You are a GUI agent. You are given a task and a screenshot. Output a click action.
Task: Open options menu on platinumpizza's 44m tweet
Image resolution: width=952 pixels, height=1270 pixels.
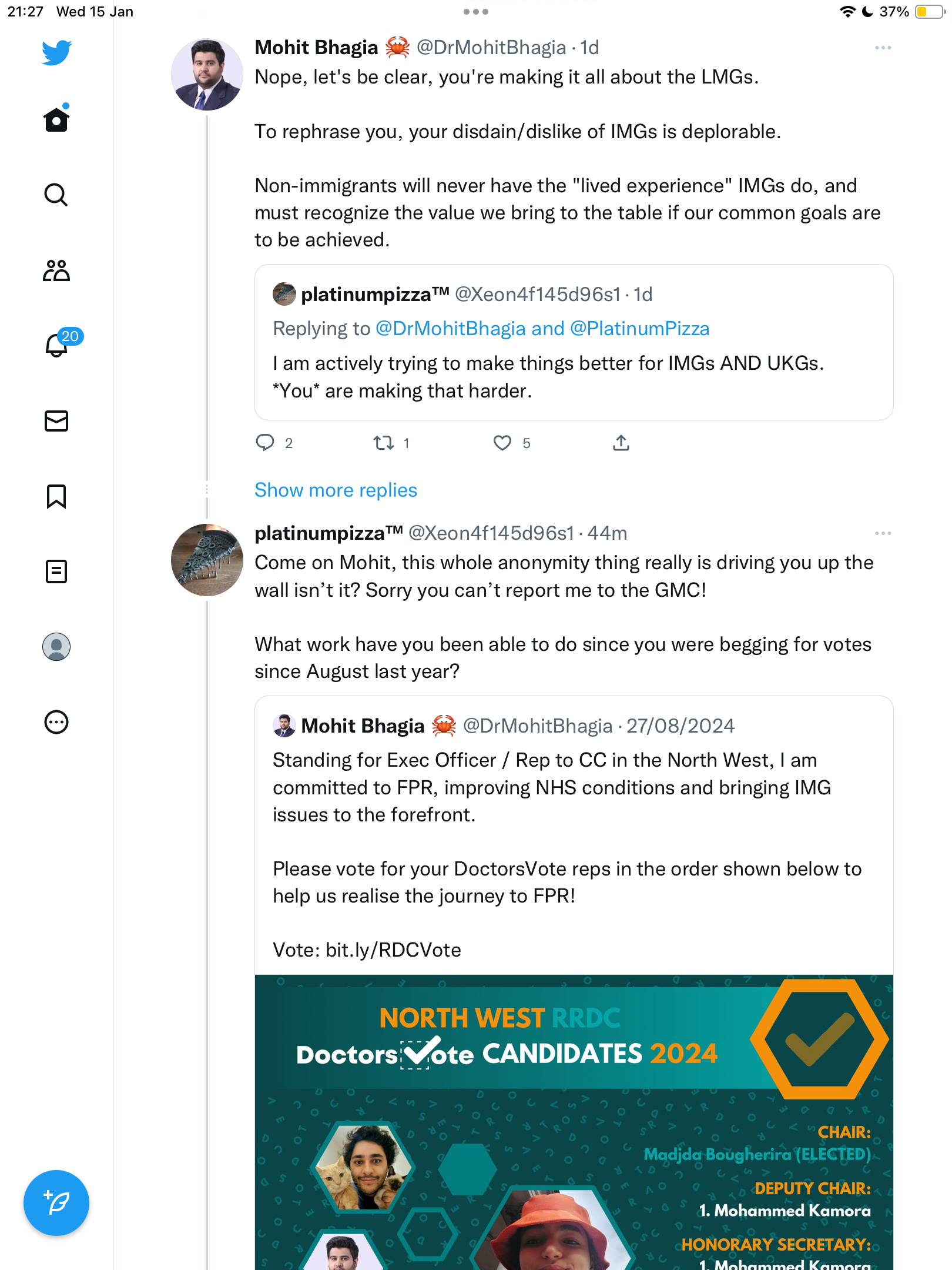click(x=883, y=533)
